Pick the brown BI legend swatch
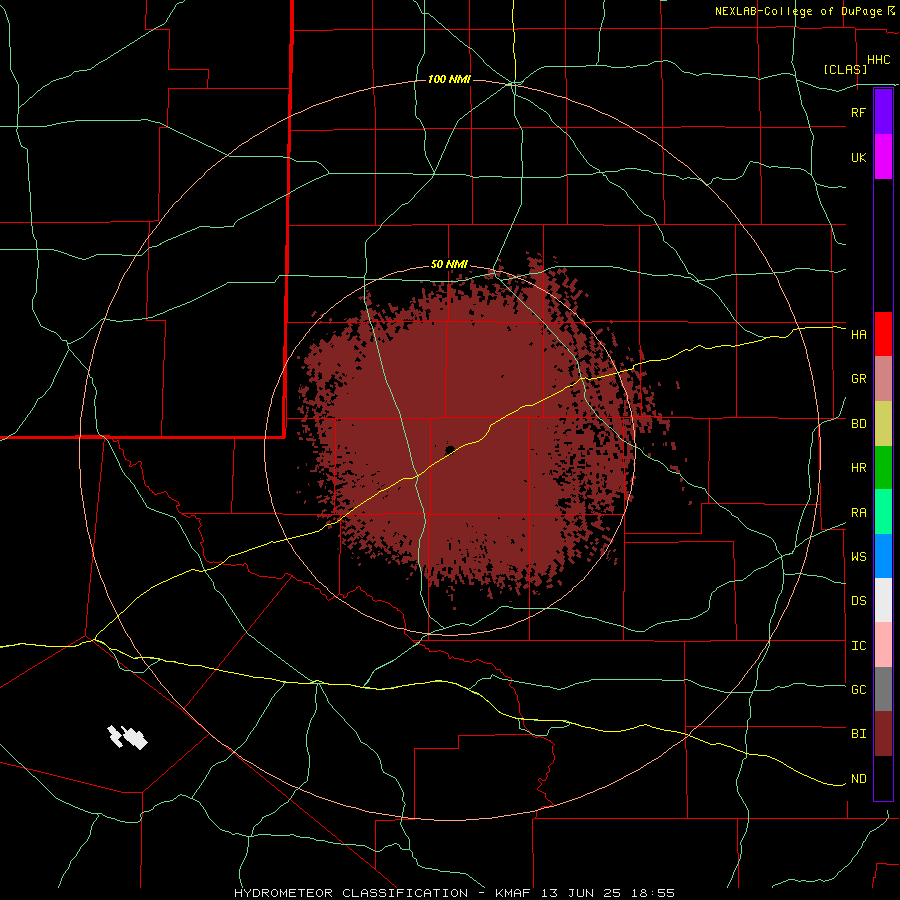This screenshot has height=900, width=900. pos(883,734)
